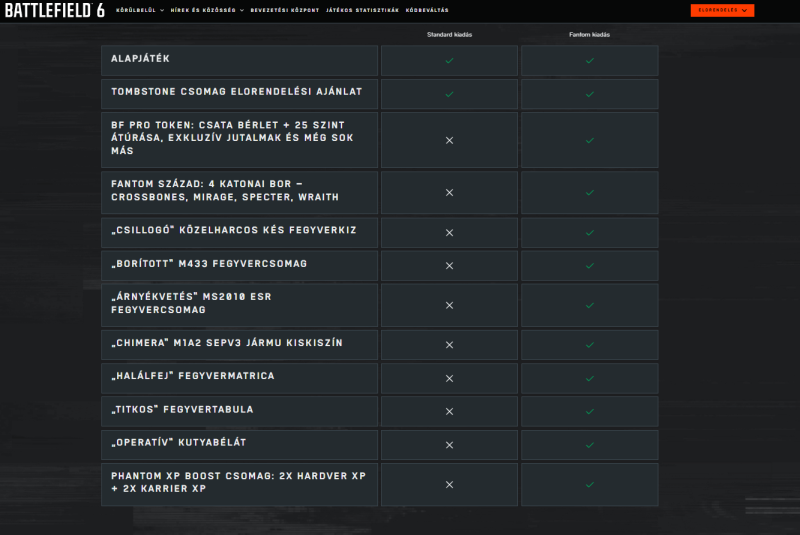Click Fantom checkmark in Alapjáték row

590,61
